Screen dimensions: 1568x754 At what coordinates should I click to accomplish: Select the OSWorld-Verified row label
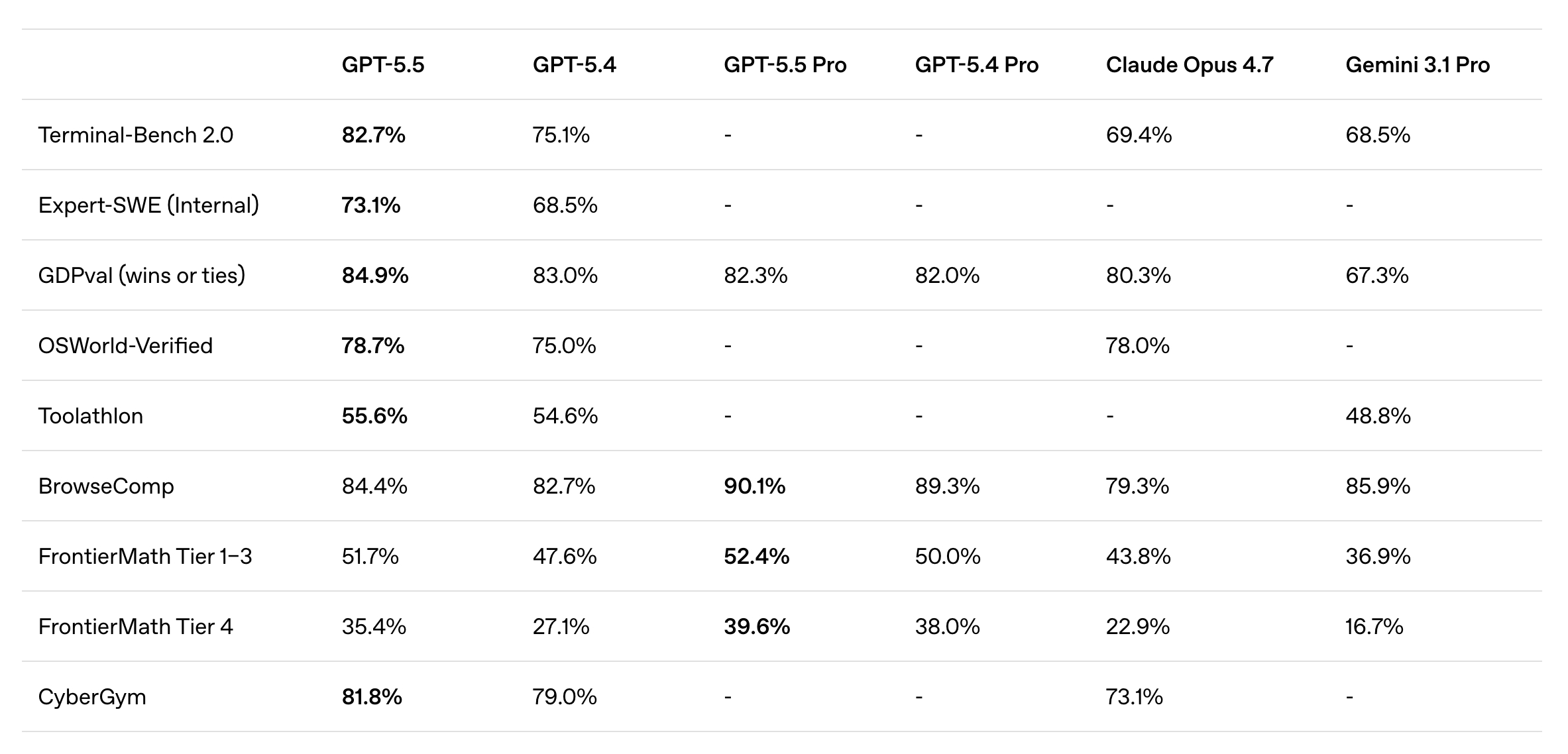click(x=125, y=346)
